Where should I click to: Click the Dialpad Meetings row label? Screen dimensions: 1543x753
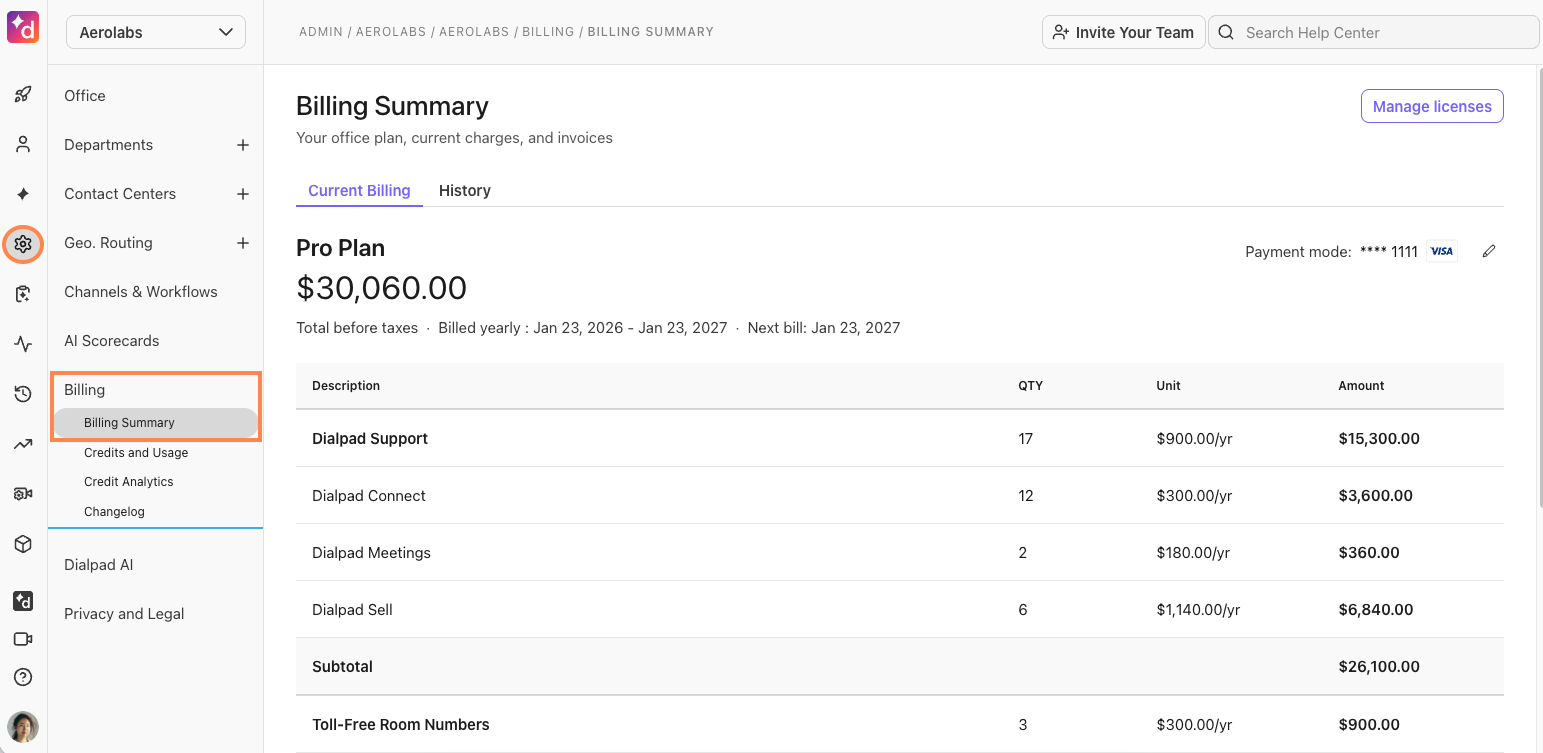[371, 553]
